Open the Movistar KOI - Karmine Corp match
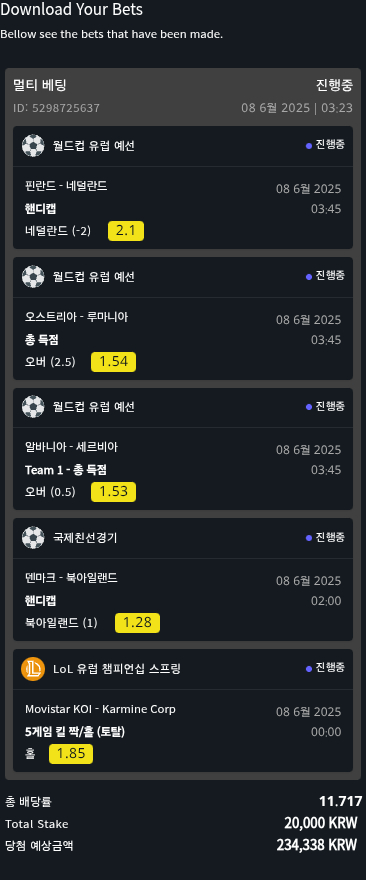Viewport: 366px width, 880px height. [x=100, y=709]
